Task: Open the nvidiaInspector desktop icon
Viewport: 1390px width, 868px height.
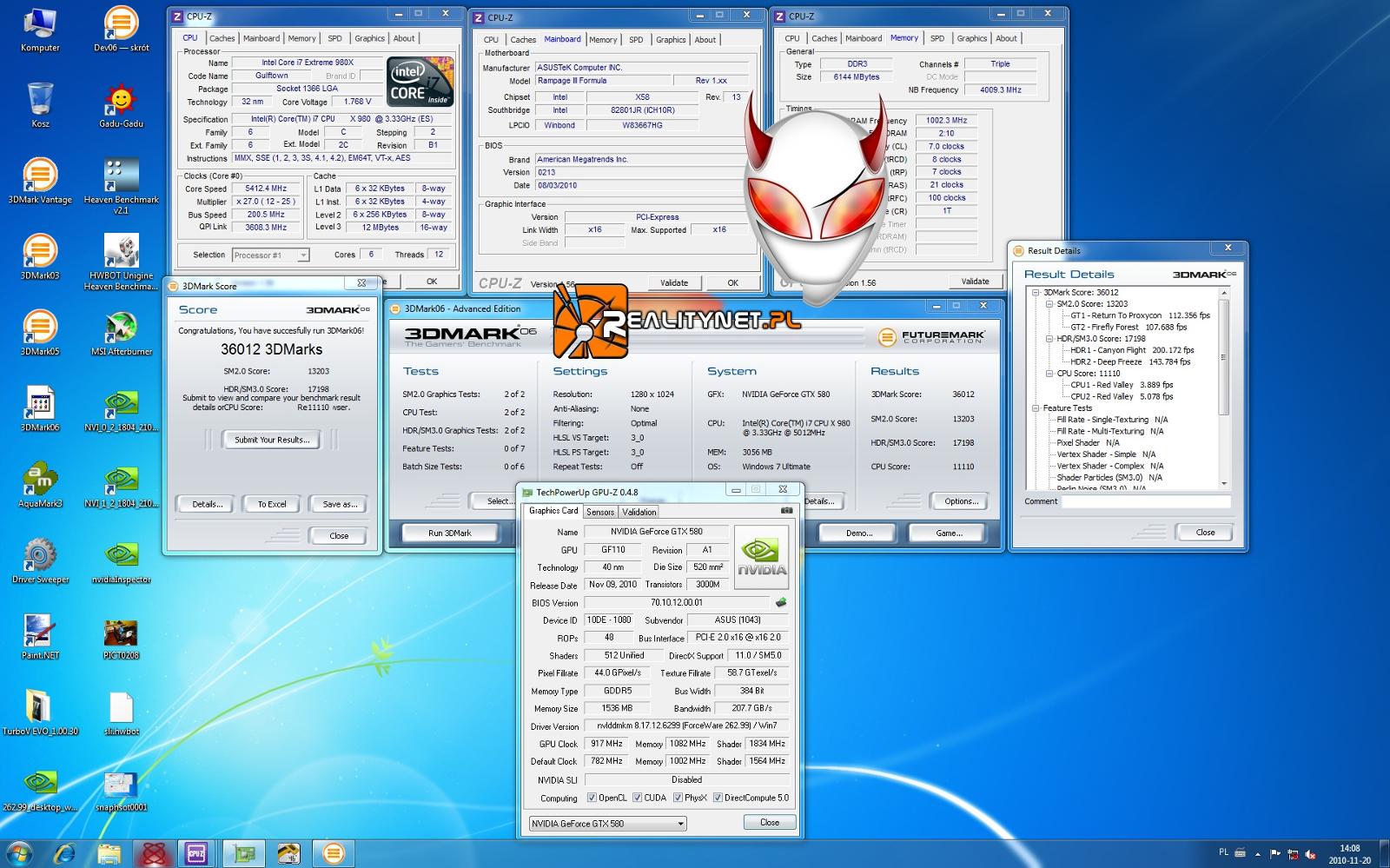Action: [121, 560]
